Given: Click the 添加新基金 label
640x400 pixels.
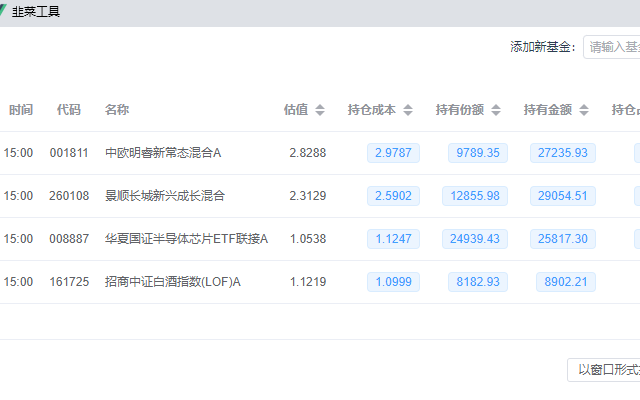Looking at the screenshot, I should pos(542,47).
